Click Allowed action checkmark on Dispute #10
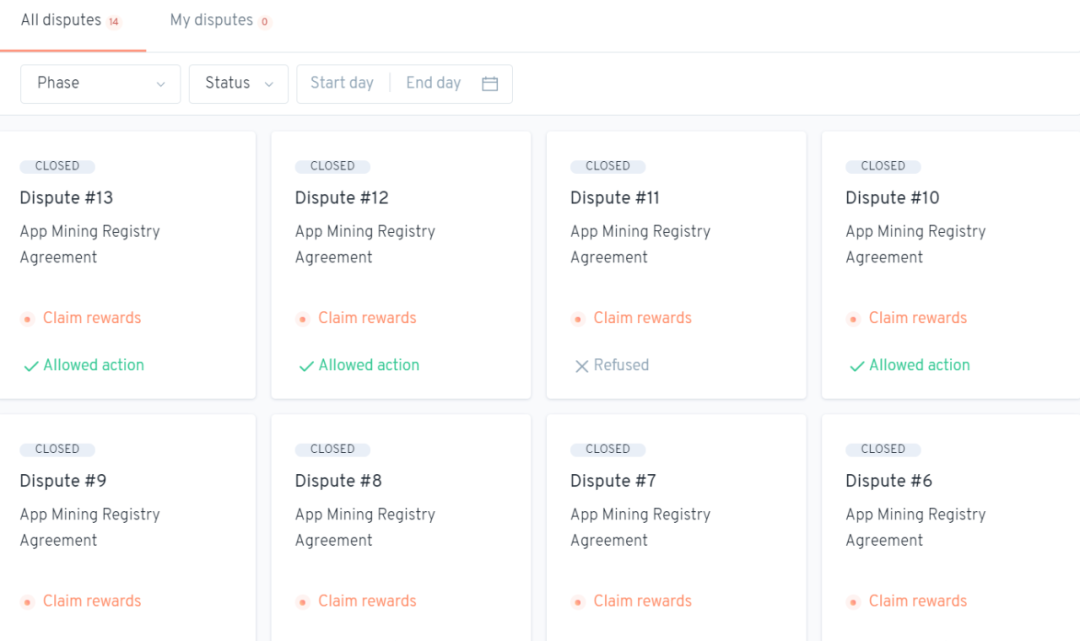 (x=857, y=366)
